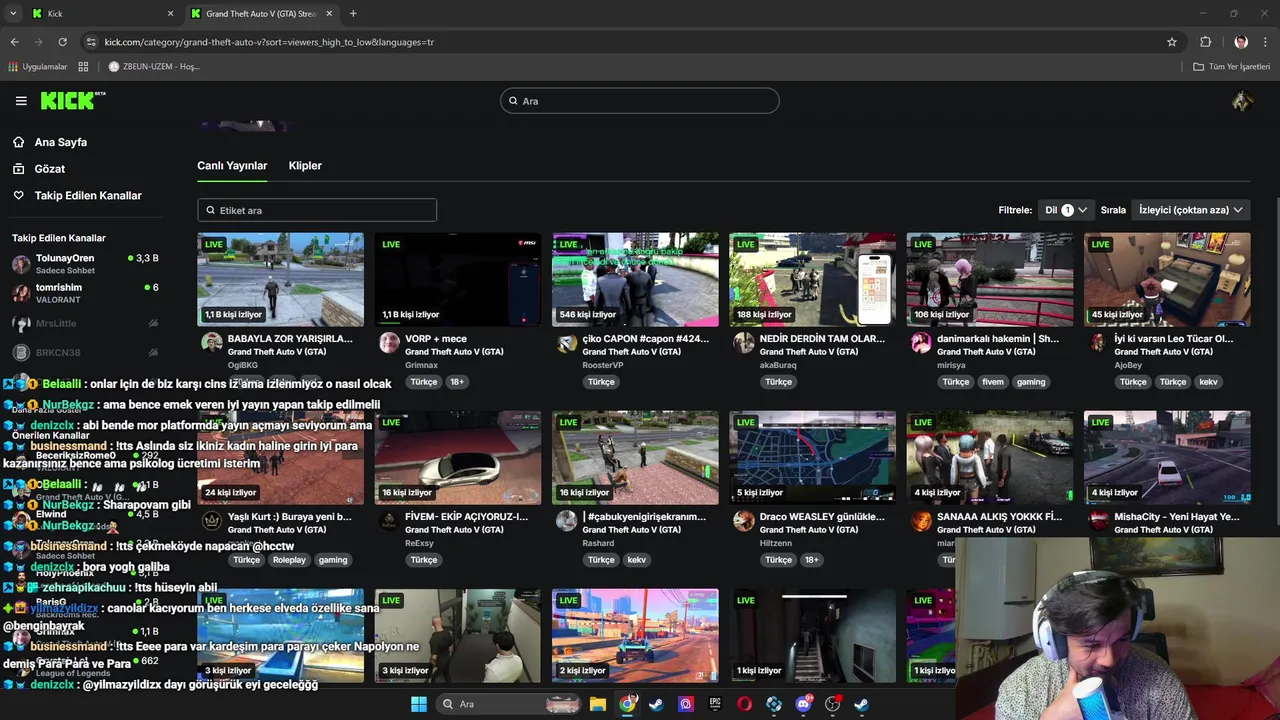Open tomrishim followed channel
Screen dimensions: 1280x720
85,293
